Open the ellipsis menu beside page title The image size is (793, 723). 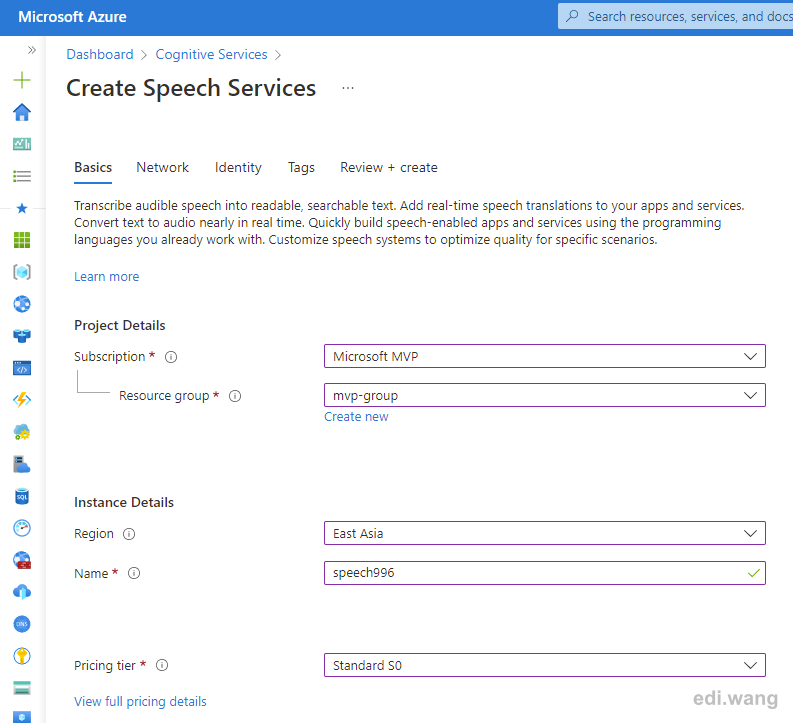tap(347, 88)
